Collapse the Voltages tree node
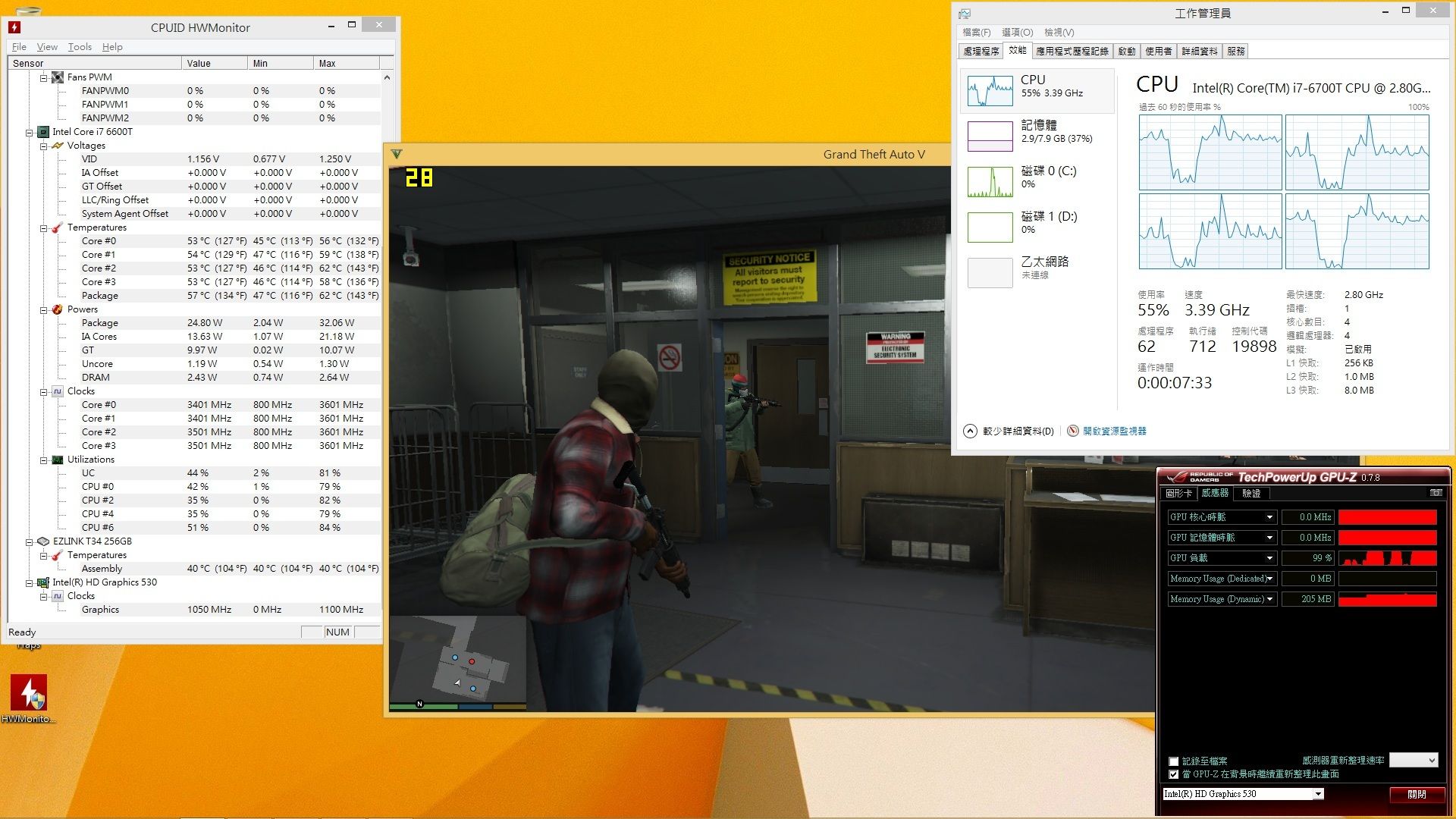Image resolution: width=1456 pixels, height=819 pixels. (x=43, y=146)
